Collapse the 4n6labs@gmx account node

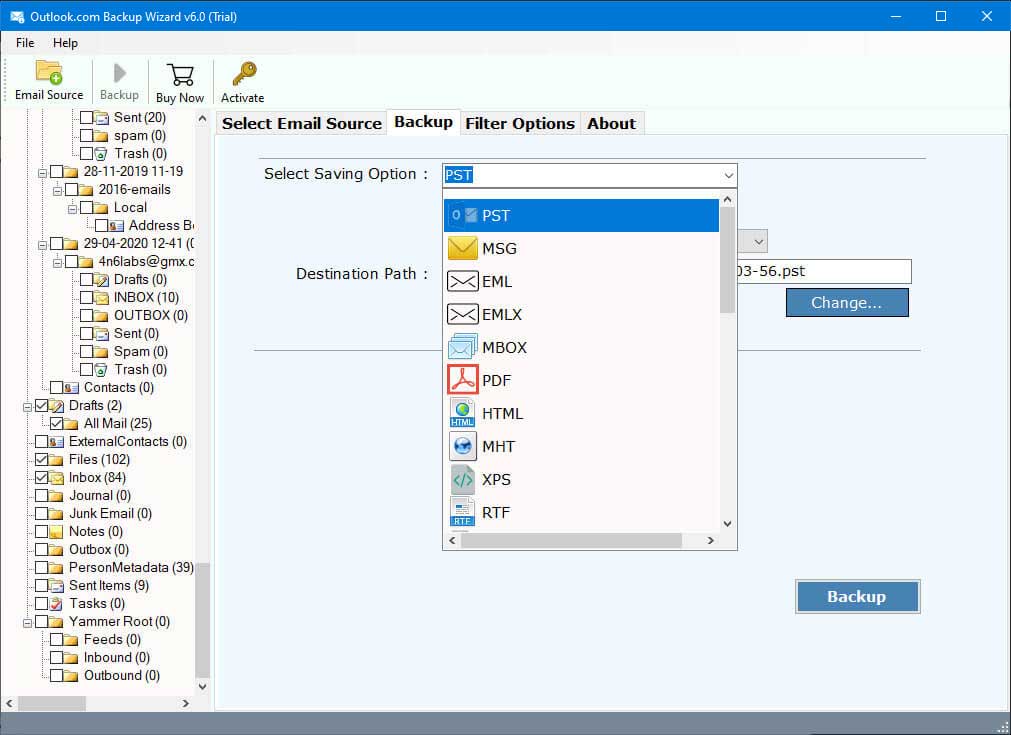click(57, 263)
